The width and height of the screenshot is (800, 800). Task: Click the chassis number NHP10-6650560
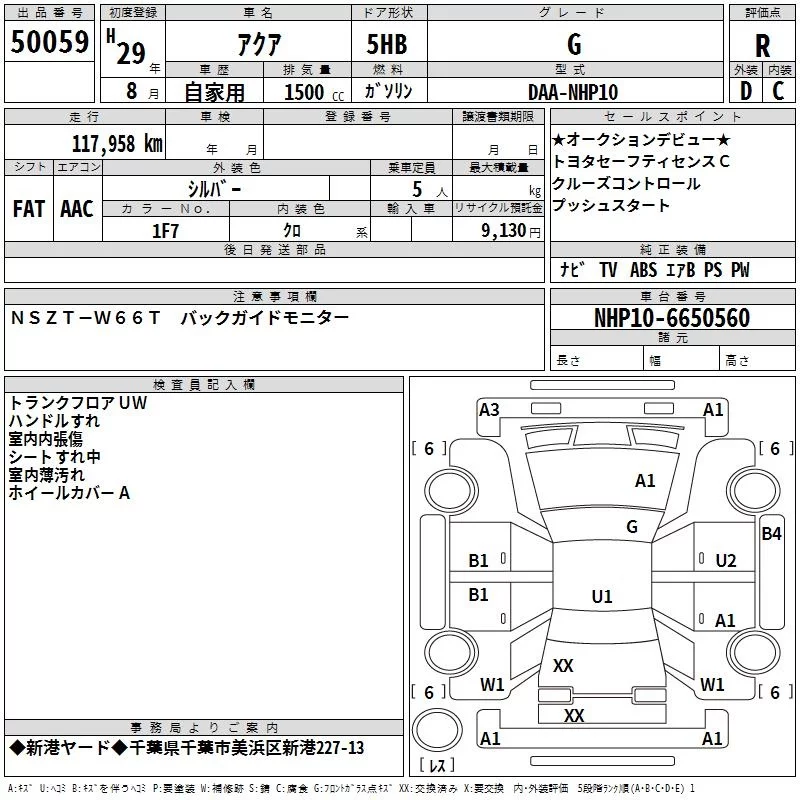pos(672,318)
